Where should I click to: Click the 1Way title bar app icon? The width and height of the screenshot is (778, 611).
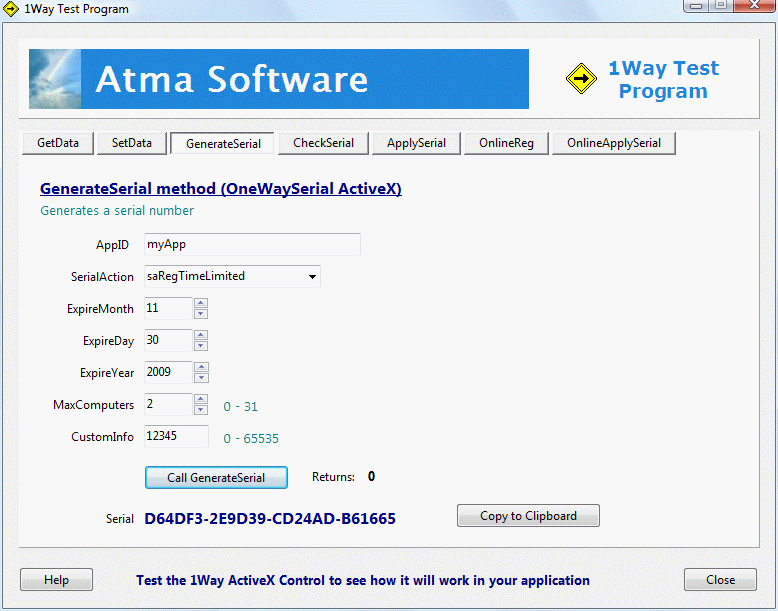pyautogui.click(x=10, y=9)
